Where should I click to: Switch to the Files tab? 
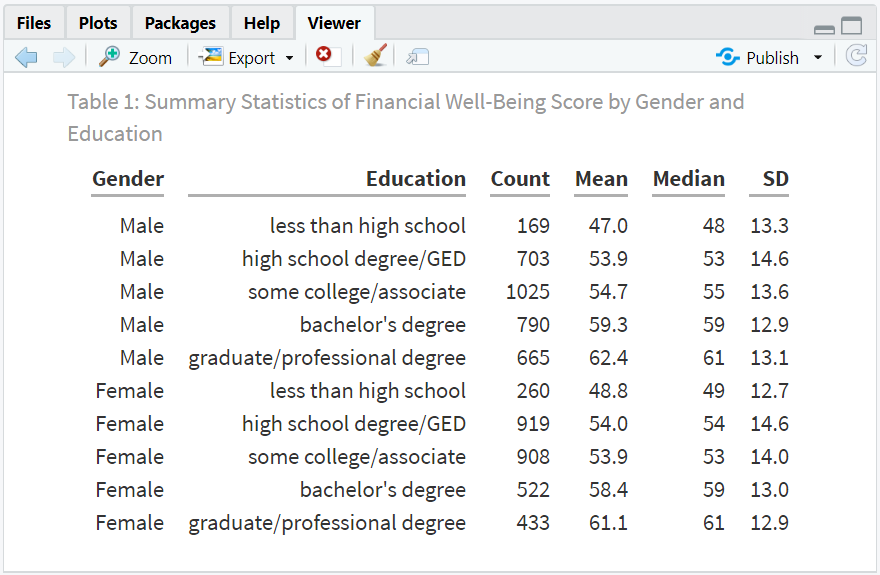(x=34, y=23)
